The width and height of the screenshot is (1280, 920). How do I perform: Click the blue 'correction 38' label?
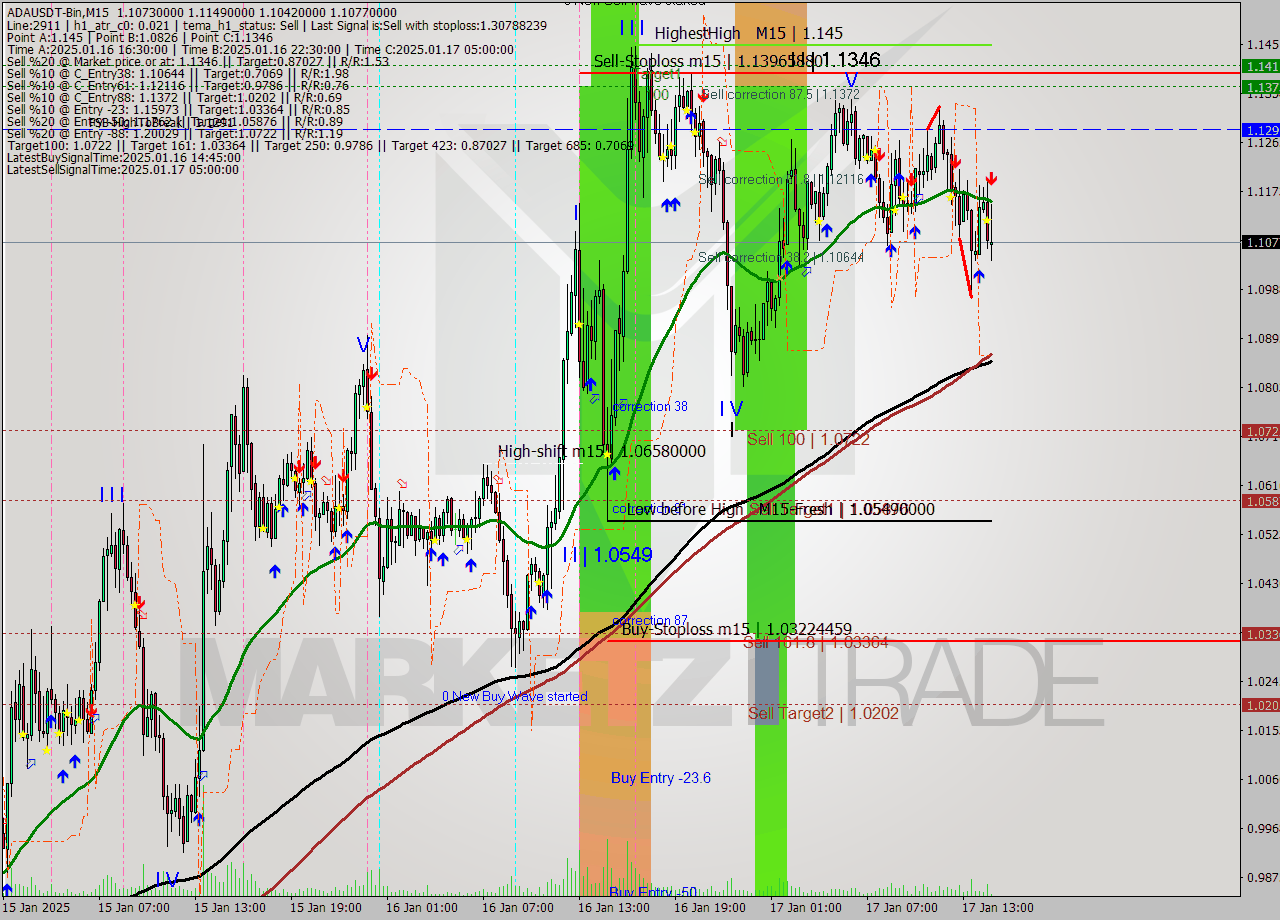(650, 406)
